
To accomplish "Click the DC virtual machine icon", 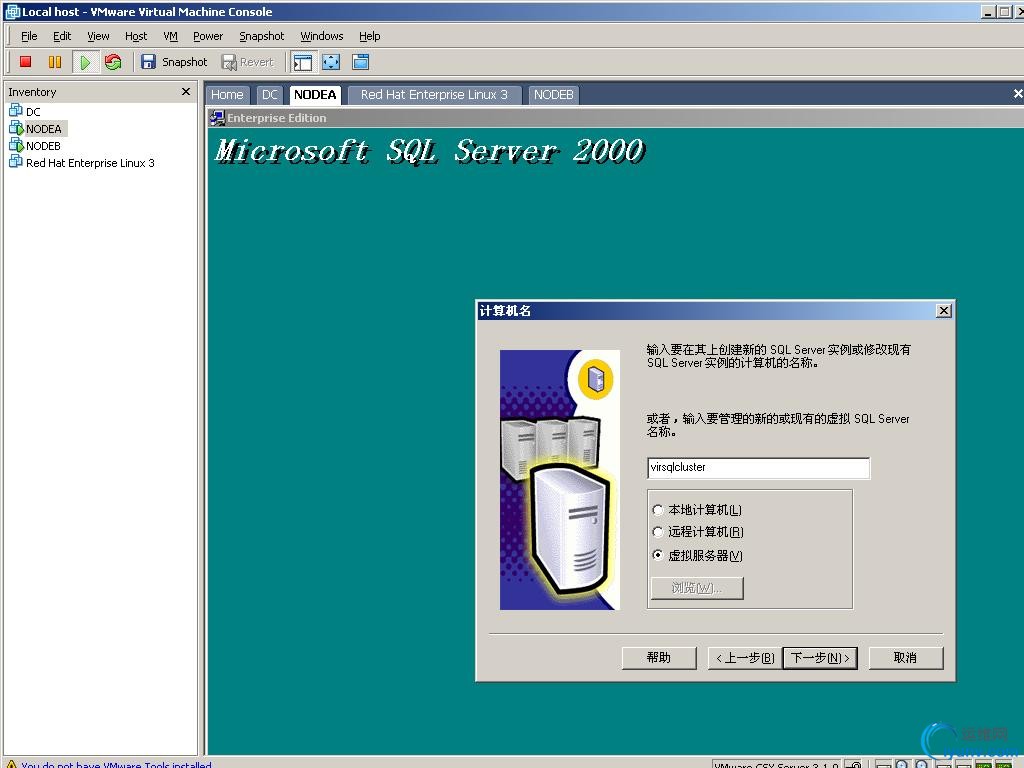I will 16,110.
